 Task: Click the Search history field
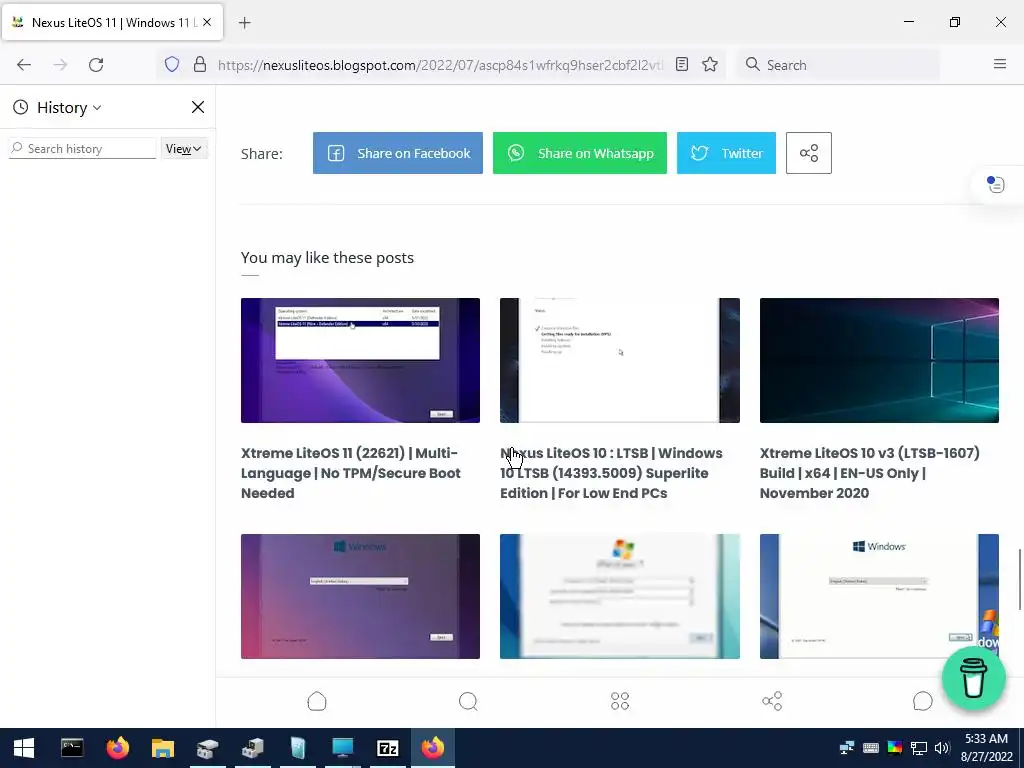click(x=82, y=148)
